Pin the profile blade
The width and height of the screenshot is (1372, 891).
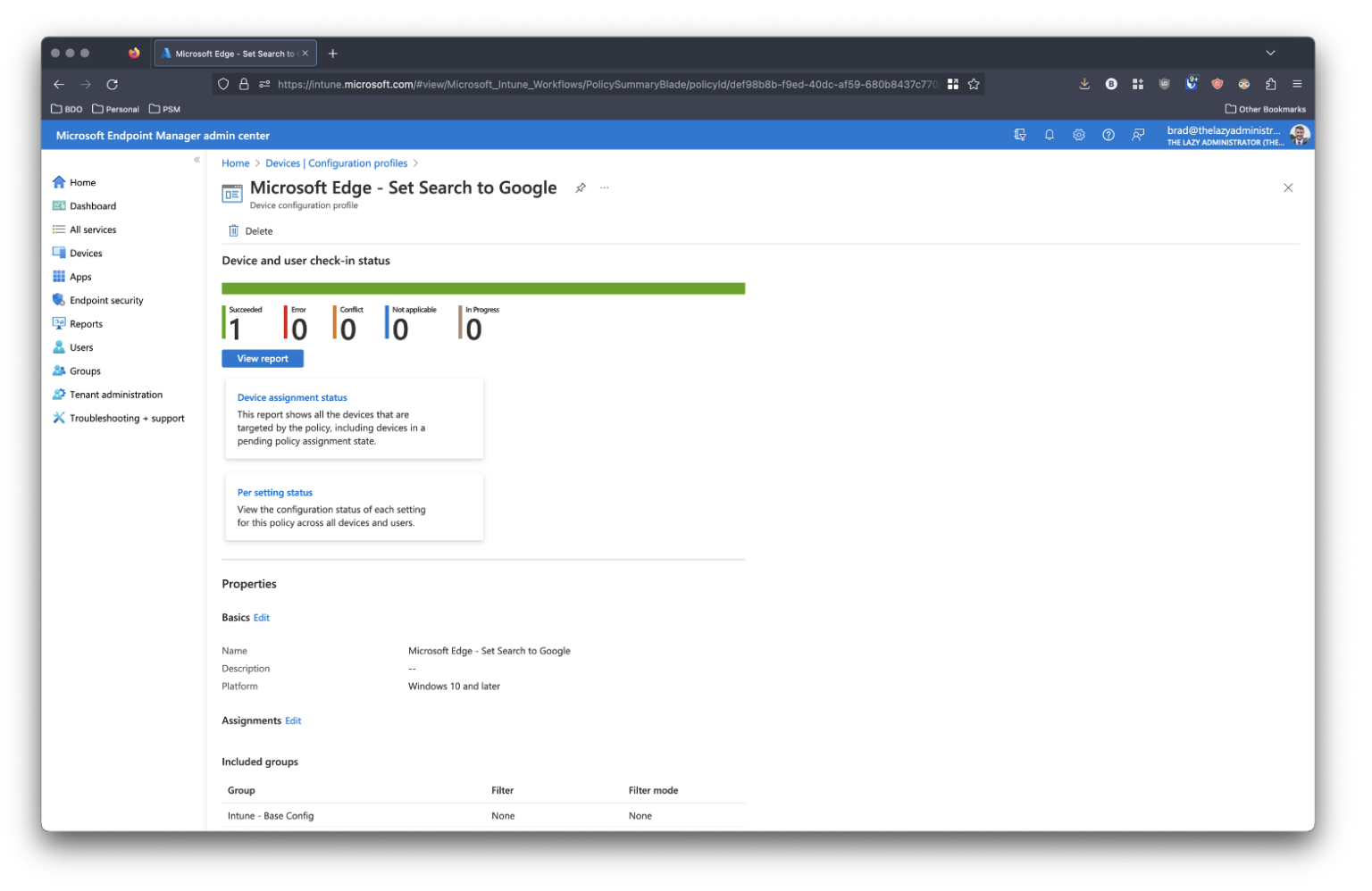click(581, 187)
